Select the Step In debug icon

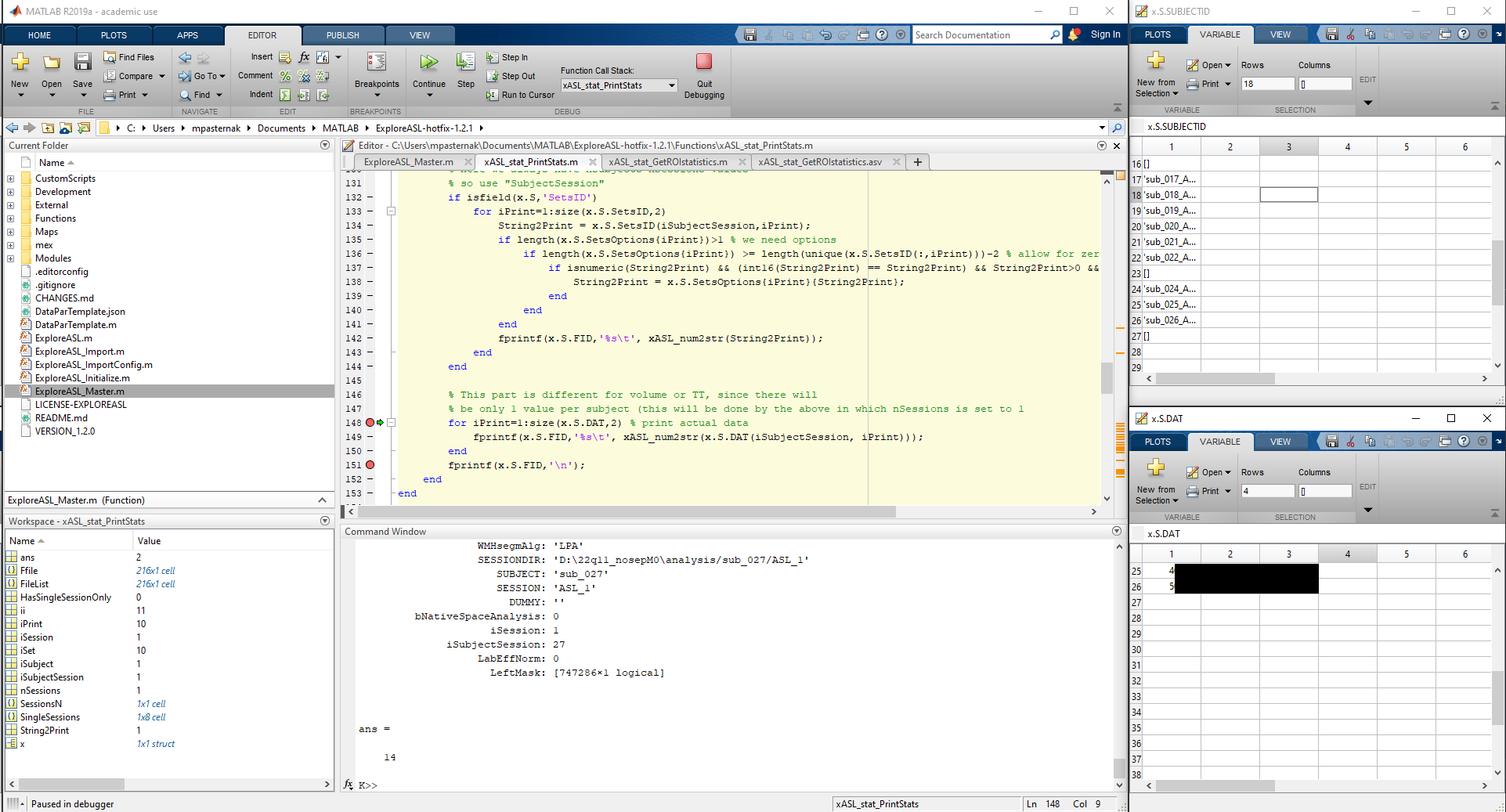pos(493,57)
